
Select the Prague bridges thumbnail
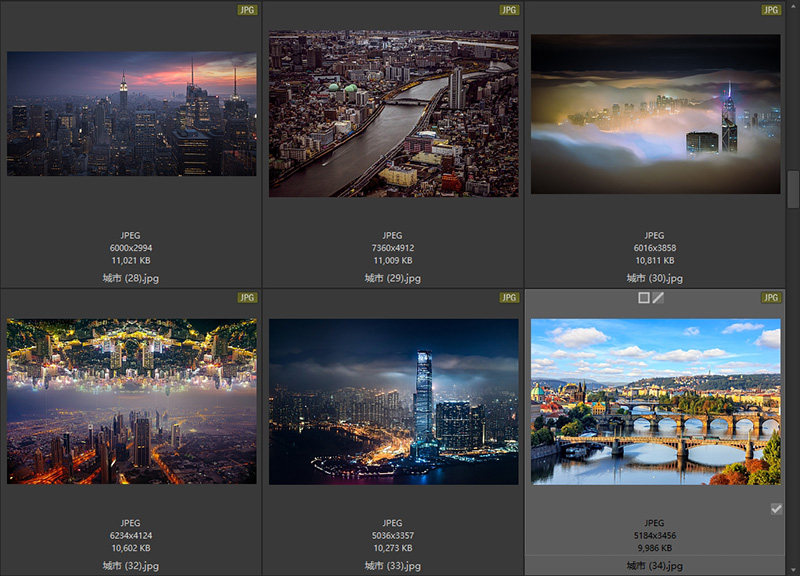[655, 402]
